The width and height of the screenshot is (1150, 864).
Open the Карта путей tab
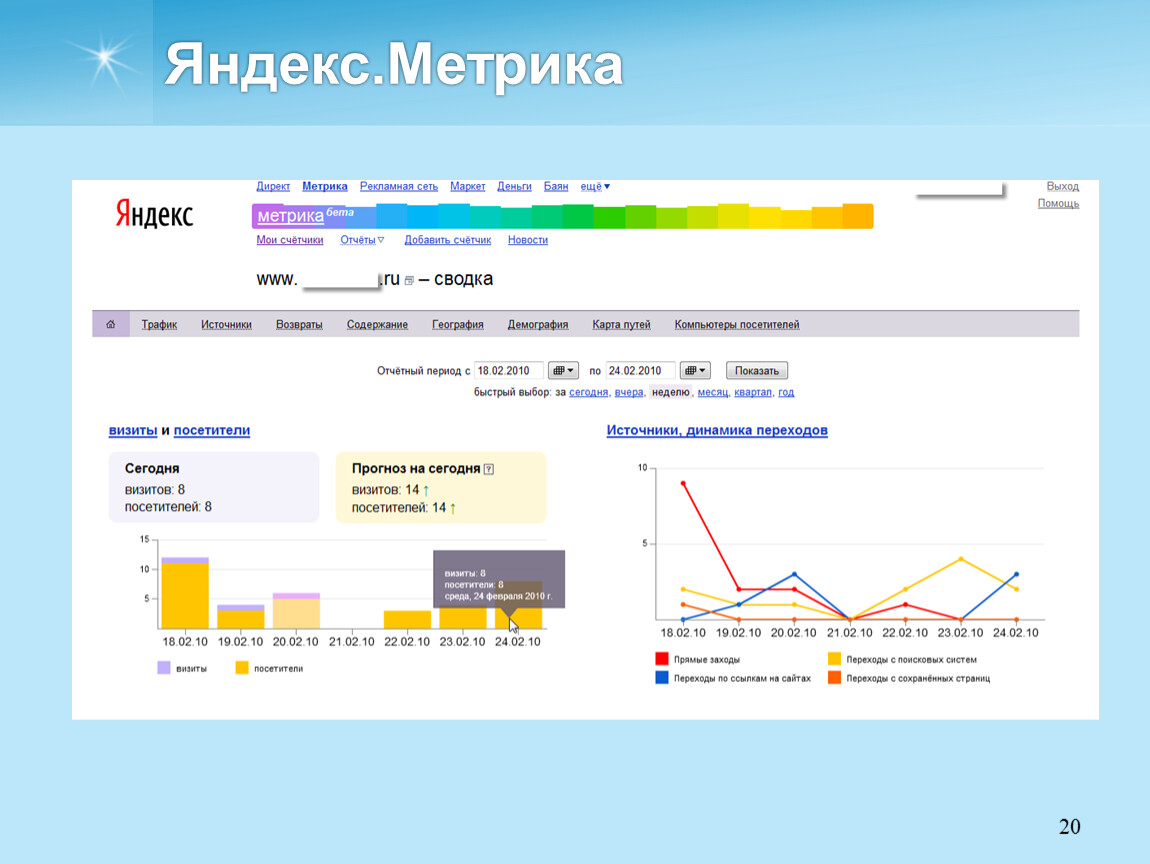(621, 324)
